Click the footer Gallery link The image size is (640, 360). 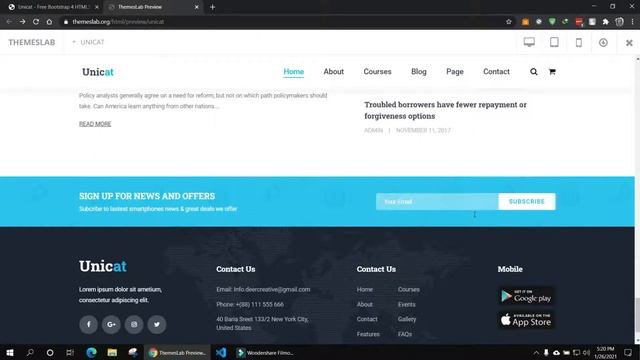coord(407,319)
